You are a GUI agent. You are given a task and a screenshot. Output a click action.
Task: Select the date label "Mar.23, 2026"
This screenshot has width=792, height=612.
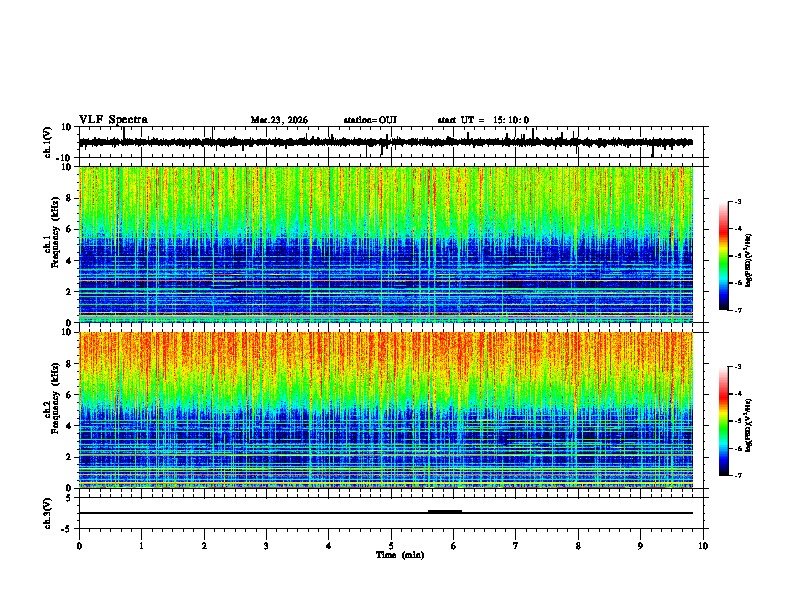pos(279,120)
